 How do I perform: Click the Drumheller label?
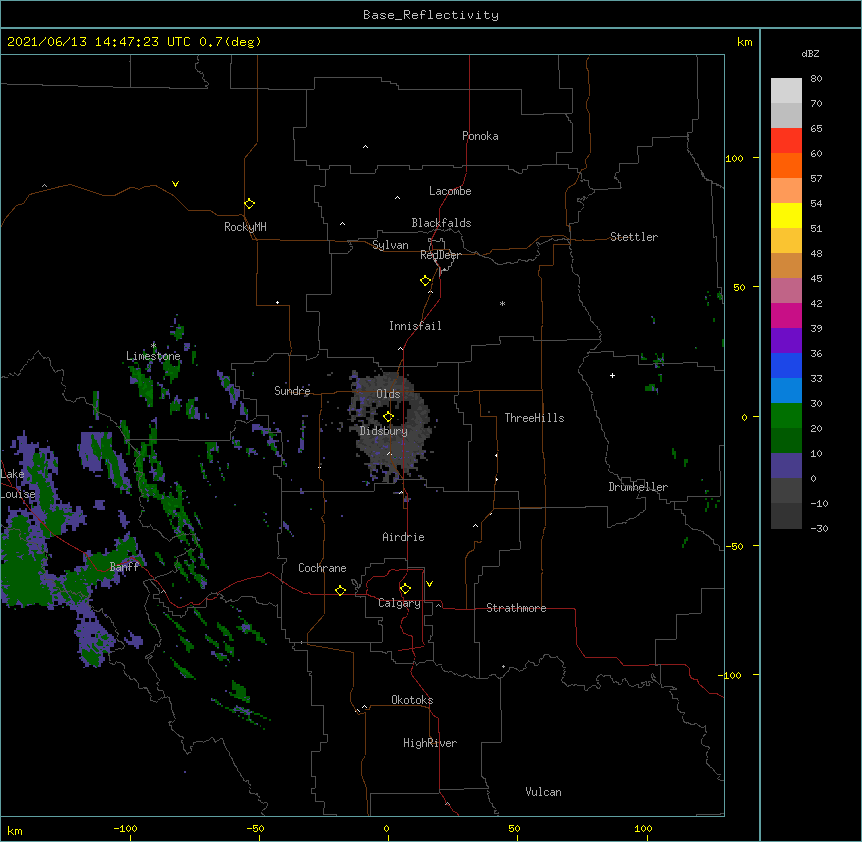[x=638, y=487]
